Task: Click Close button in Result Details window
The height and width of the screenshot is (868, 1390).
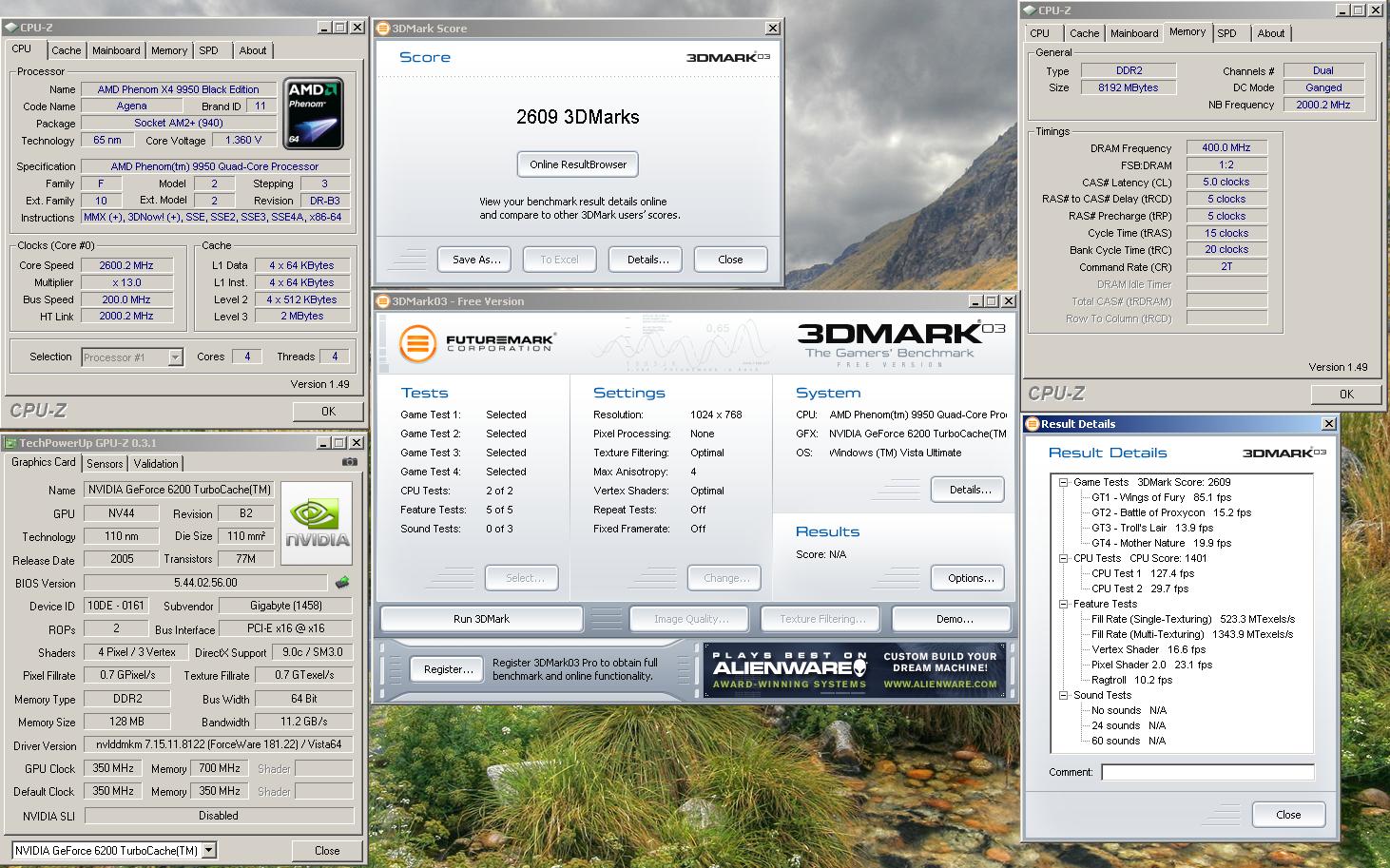Action: click(x=1288, y=815)
